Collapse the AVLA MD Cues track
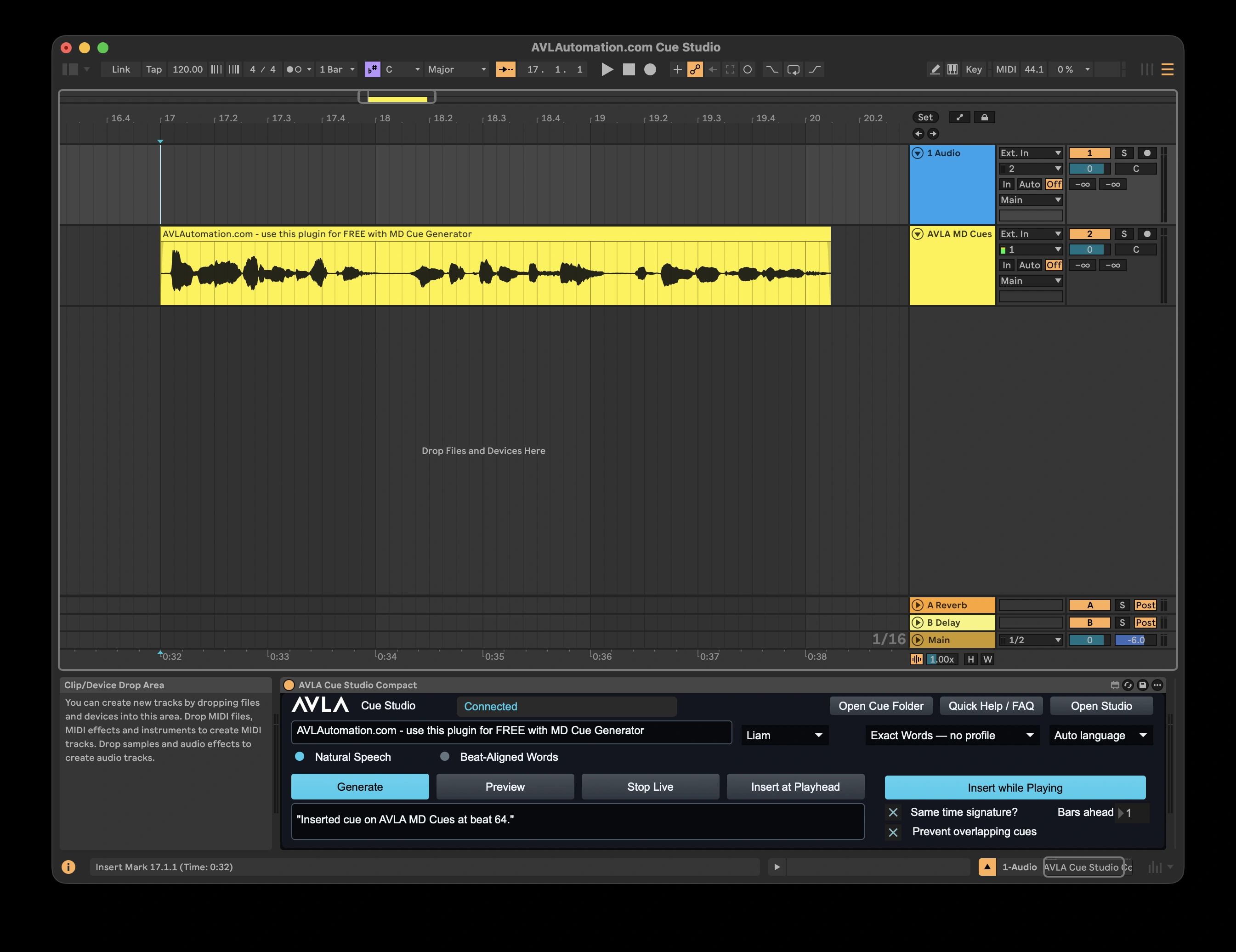 [x=918, y=234]
